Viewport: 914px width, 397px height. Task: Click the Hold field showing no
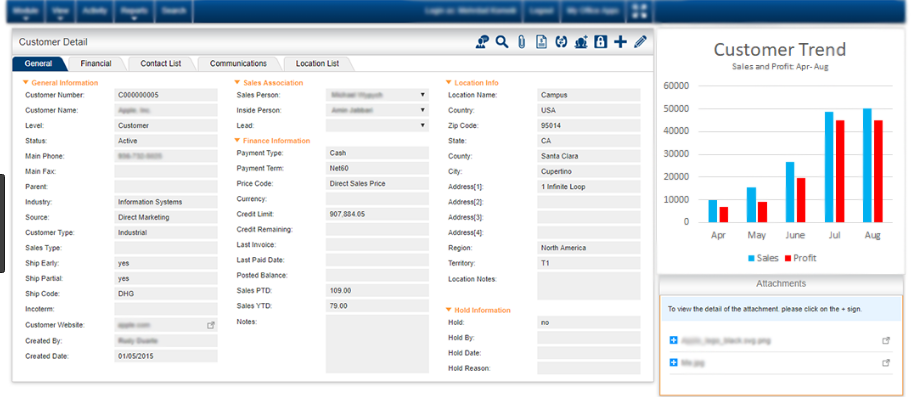(589, 322)
